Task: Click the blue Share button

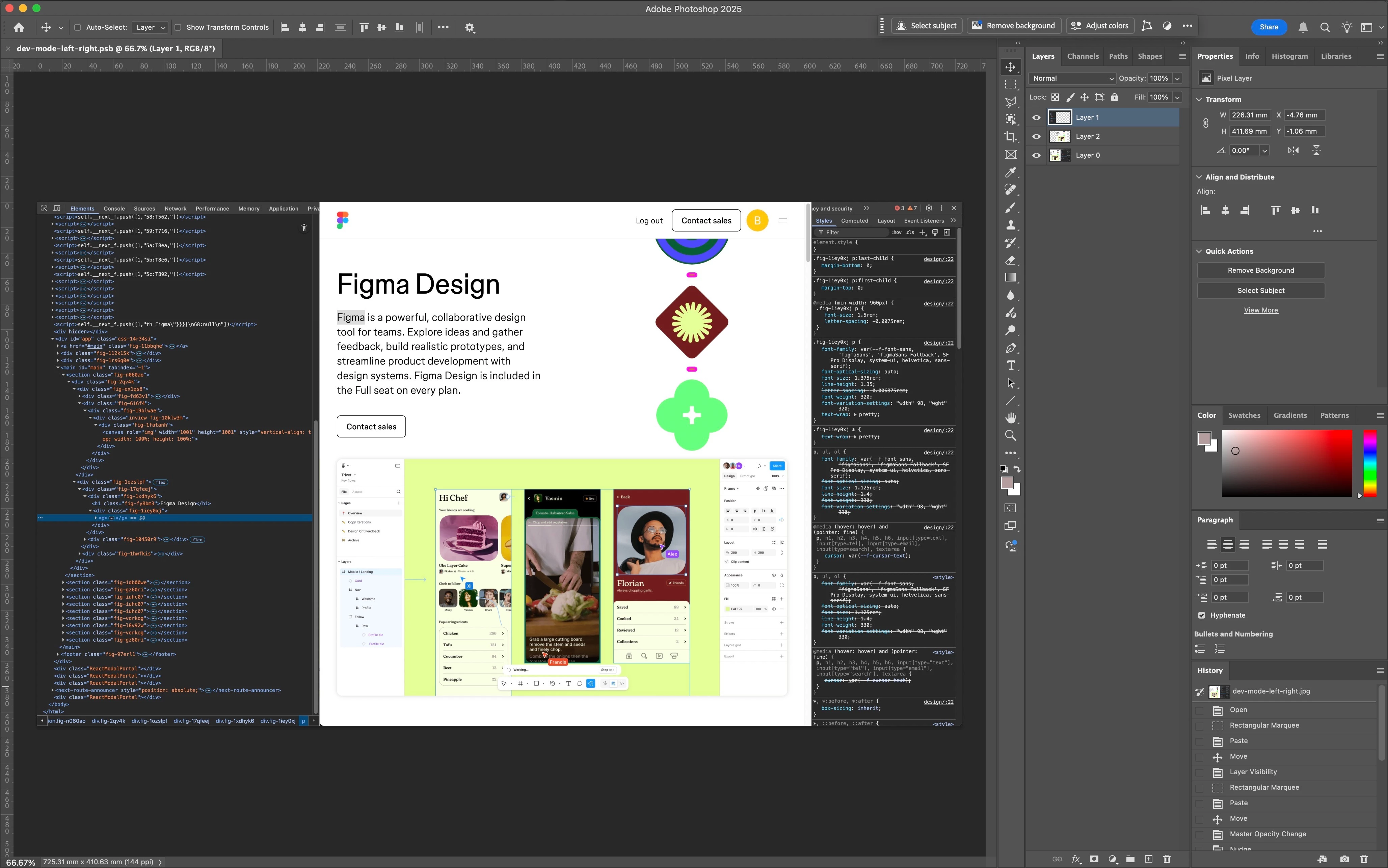Action: tap(1269, 27)
